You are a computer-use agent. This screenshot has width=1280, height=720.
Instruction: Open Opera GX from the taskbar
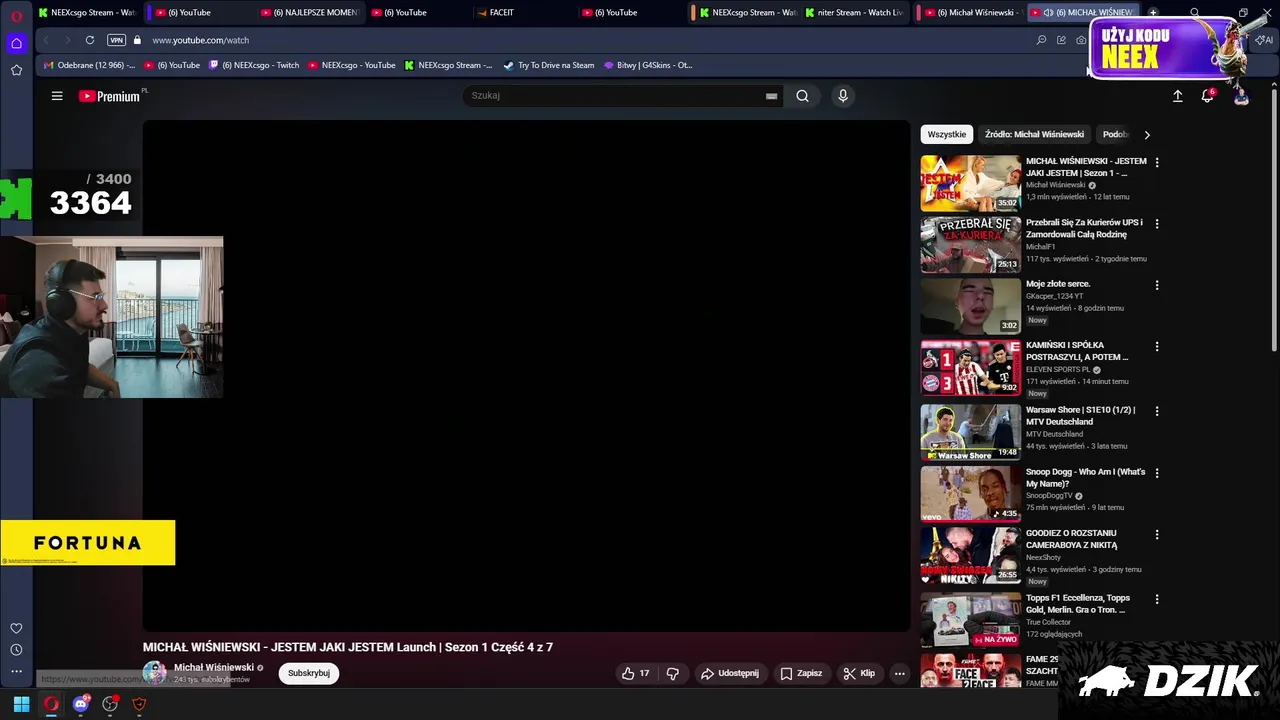click(51, 704)
